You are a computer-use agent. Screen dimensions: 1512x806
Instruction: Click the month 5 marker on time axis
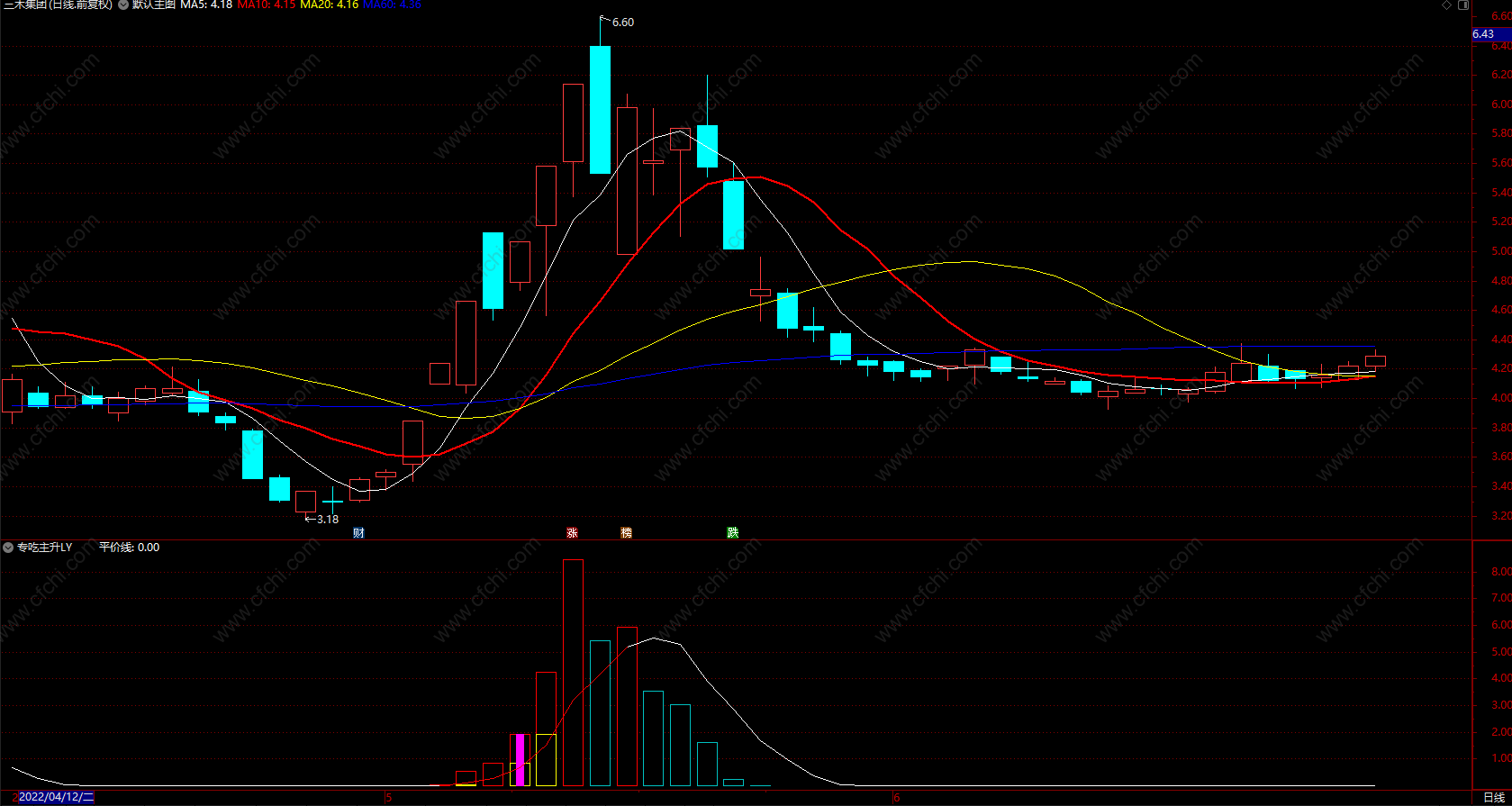coord(388,798)
